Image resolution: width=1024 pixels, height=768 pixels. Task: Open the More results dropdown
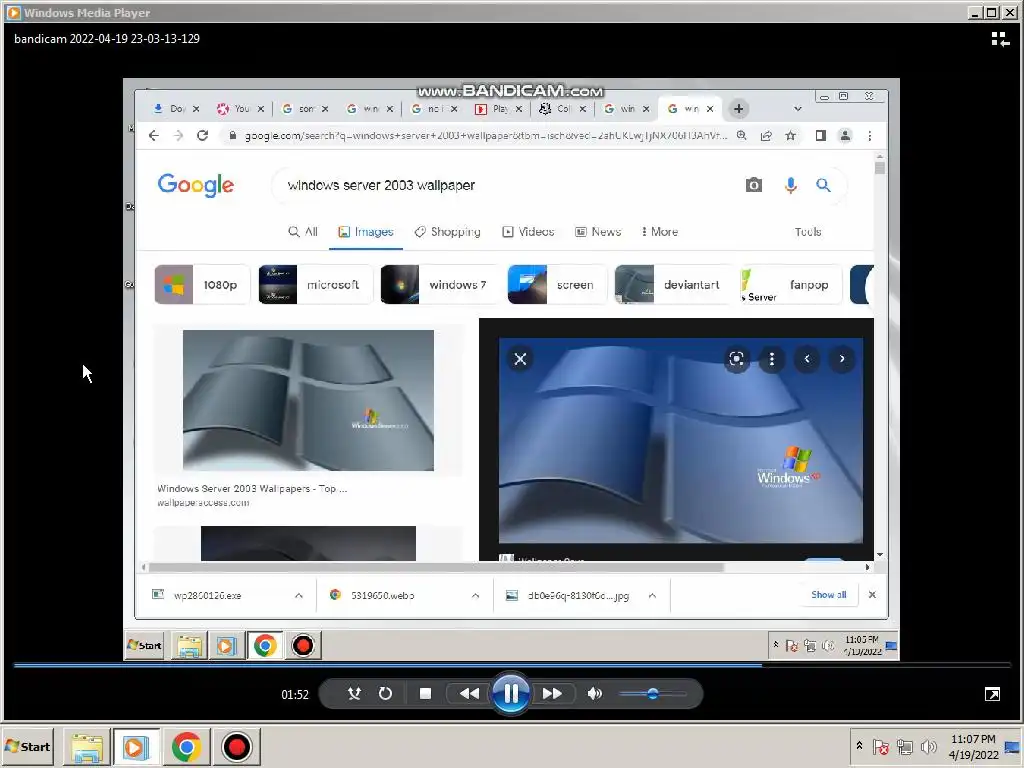pyautogui.click(x=660, y=232)
